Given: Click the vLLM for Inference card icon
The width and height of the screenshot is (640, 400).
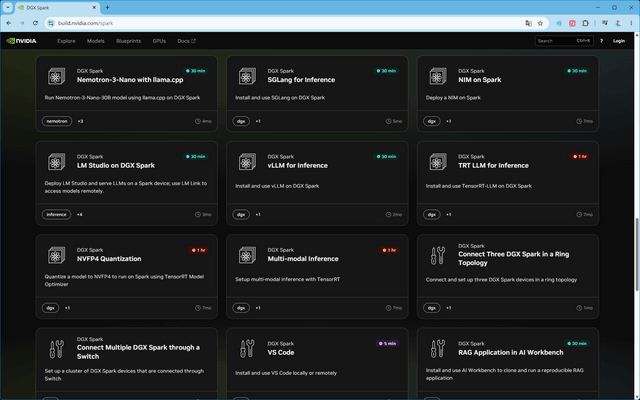Looking at the screenshot, I should point(247,162).
